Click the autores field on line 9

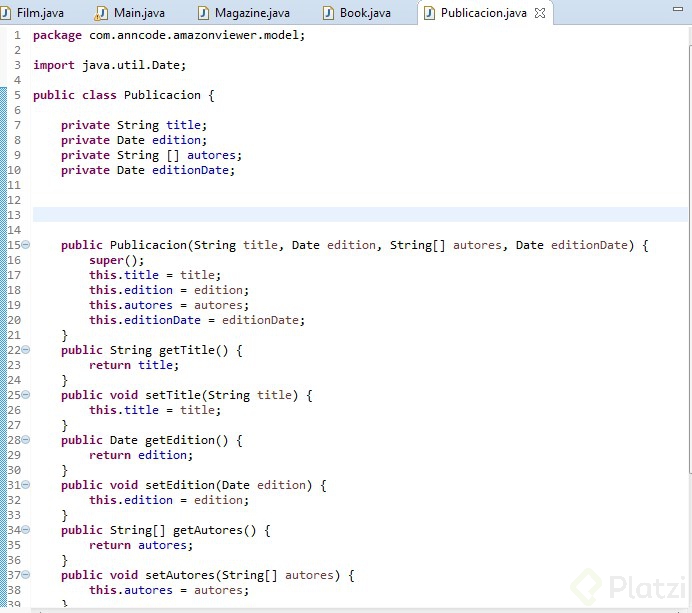[211, 155]
